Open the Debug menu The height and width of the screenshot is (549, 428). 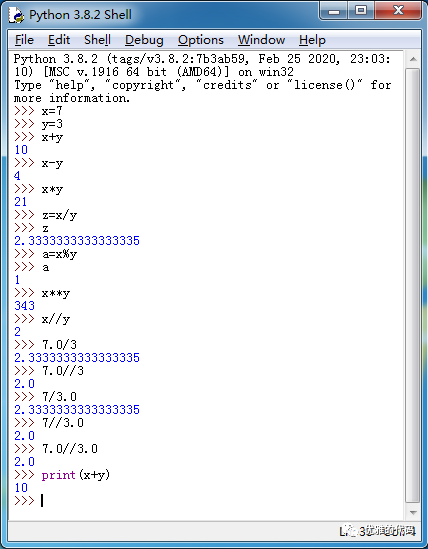pos(144,40)
